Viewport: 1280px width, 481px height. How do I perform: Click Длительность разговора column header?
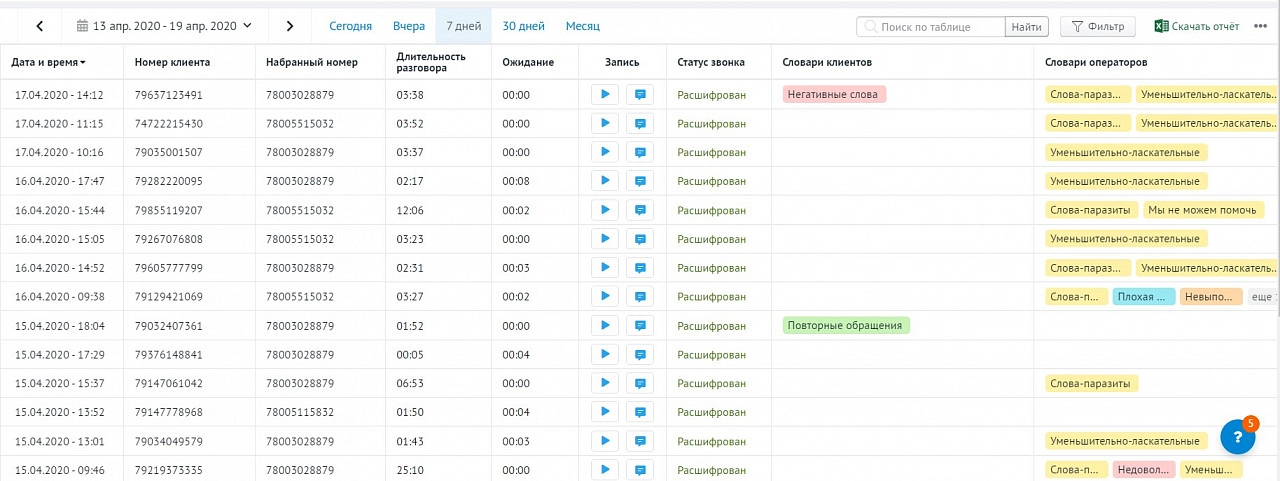[x=431, y=62]
